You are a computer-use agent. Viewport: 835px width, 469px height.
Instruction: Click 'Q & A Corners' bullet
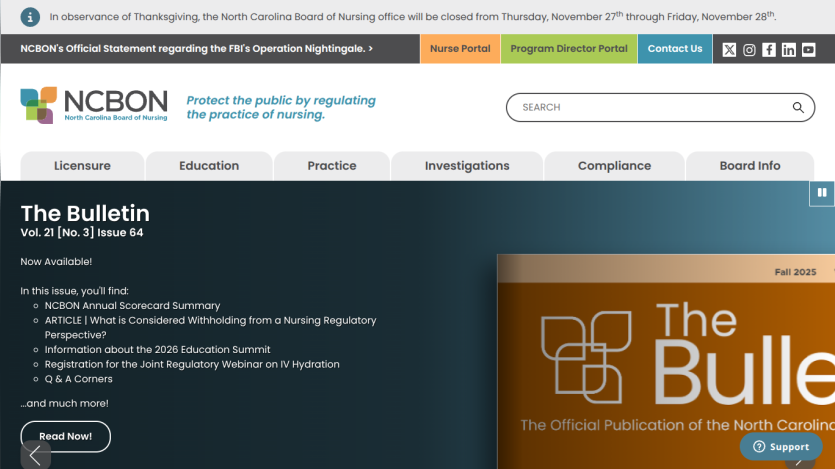click(x=78, y=379)
